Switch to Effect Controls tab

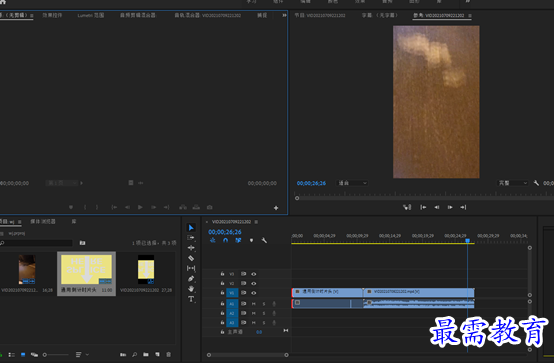click(x=52, y=15)
